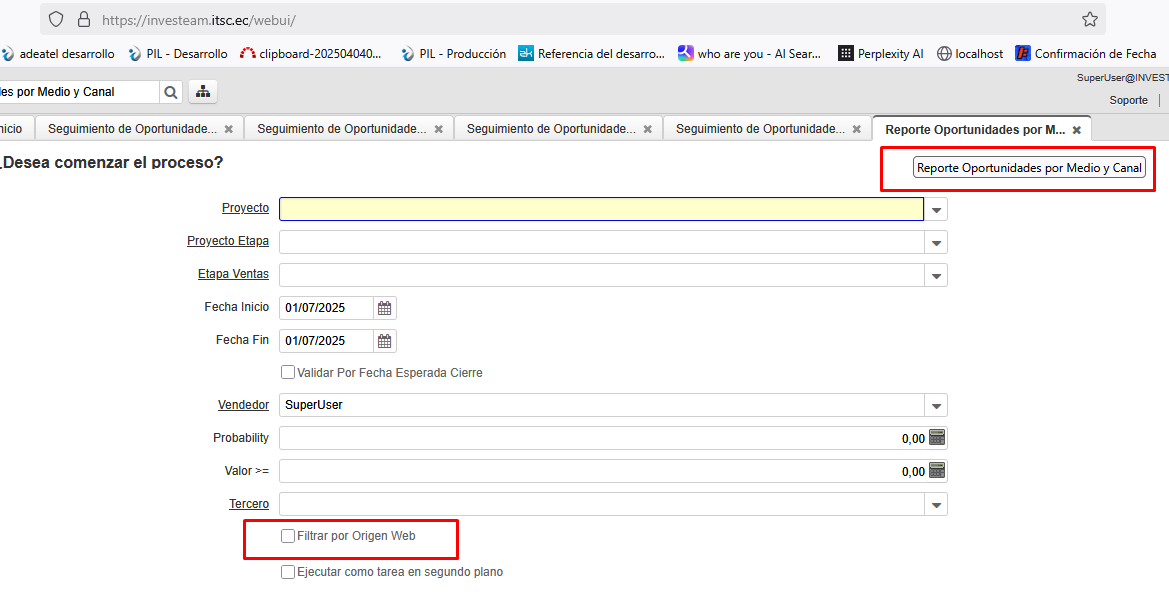Viewport: 1169px width, 596px height.
Task: Click the Reporte Oportunidades por Medio y Canal button
Action: 1029,168
